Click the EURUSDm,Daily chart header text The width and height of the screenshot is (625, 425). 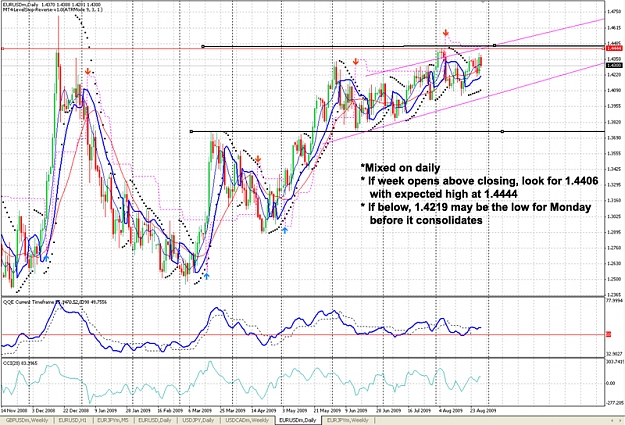(x=52, y=4)
